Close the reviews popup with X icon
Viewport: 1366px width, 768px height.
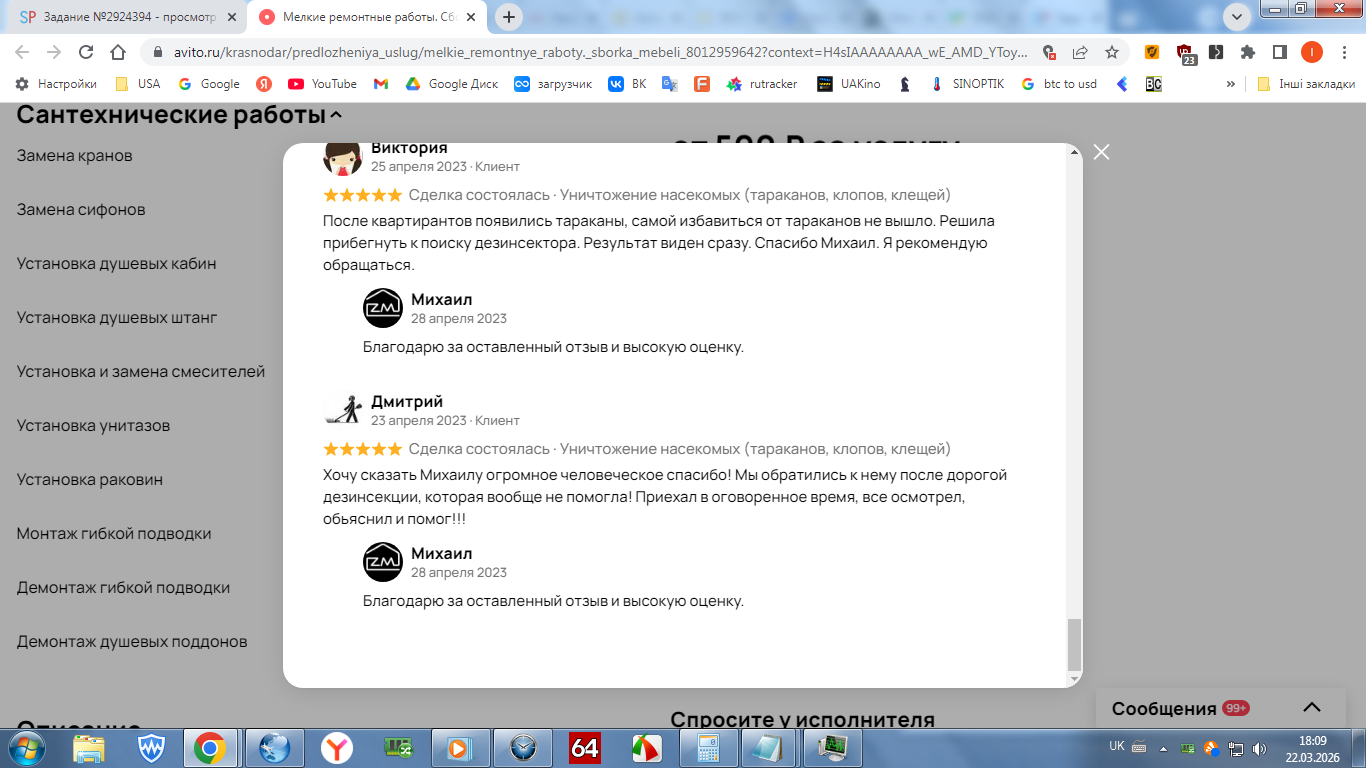click(1101, 152)
